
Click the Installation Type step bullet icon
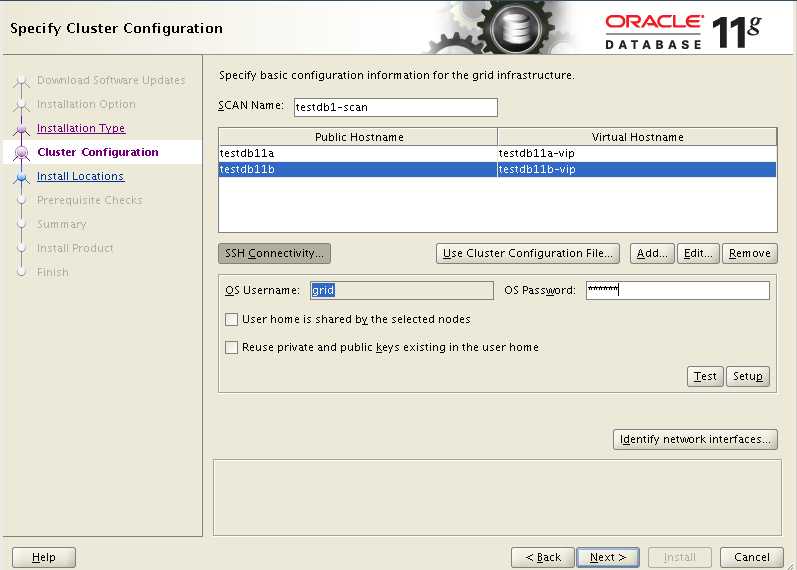click(x=21, y=128)
